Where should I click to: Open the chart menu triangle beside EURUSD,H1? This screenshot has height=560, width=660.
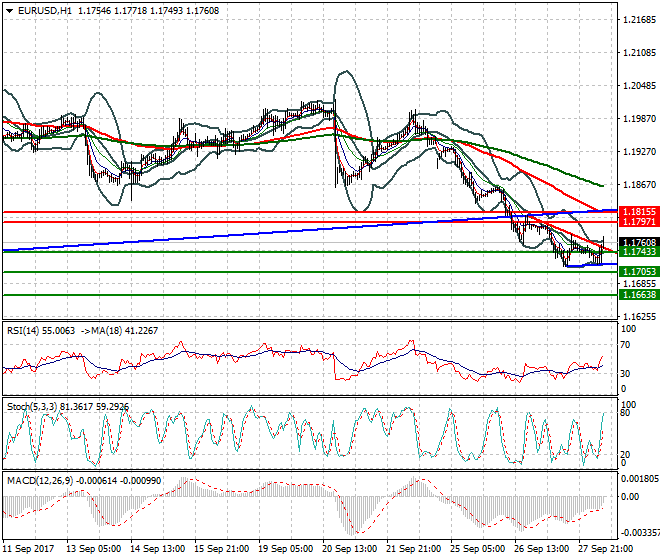[9, 11]
